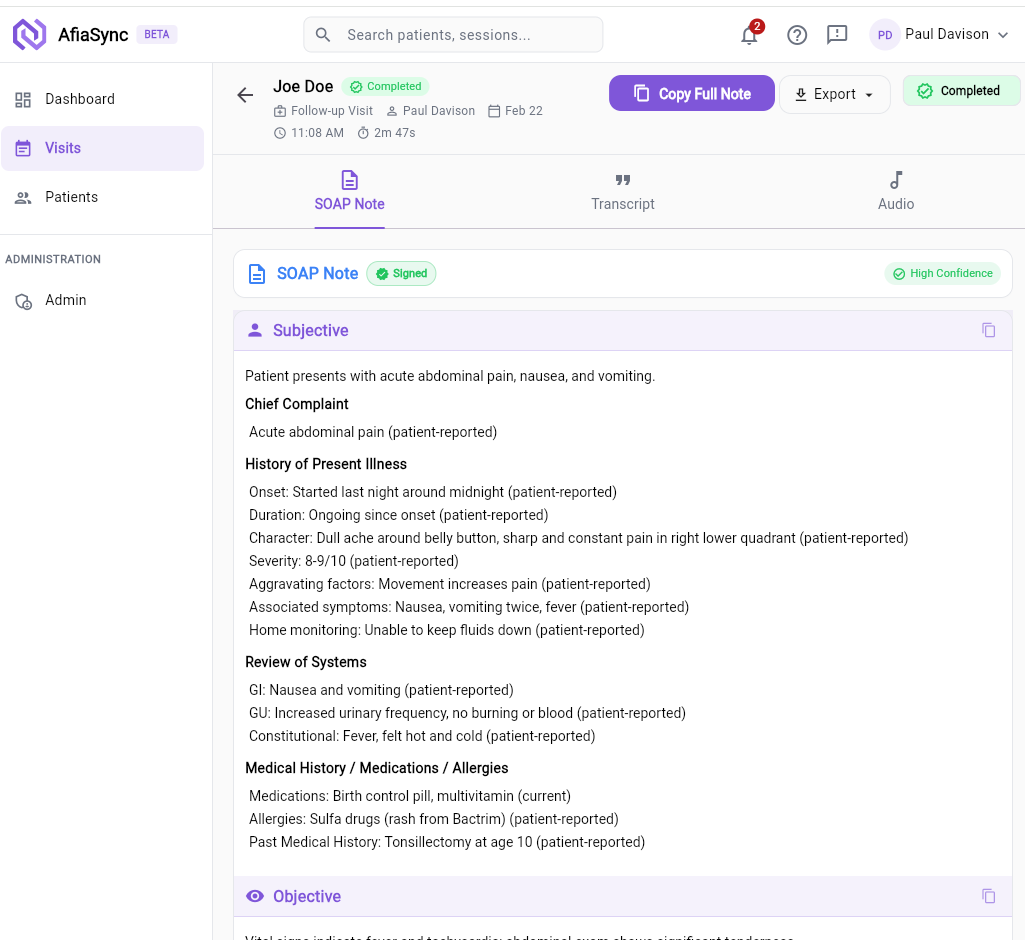Image resolution: width=1025 pixels, height=940 pixels.
Task: Click the Signed badge on SOAP Note
Action: [401, 273]
